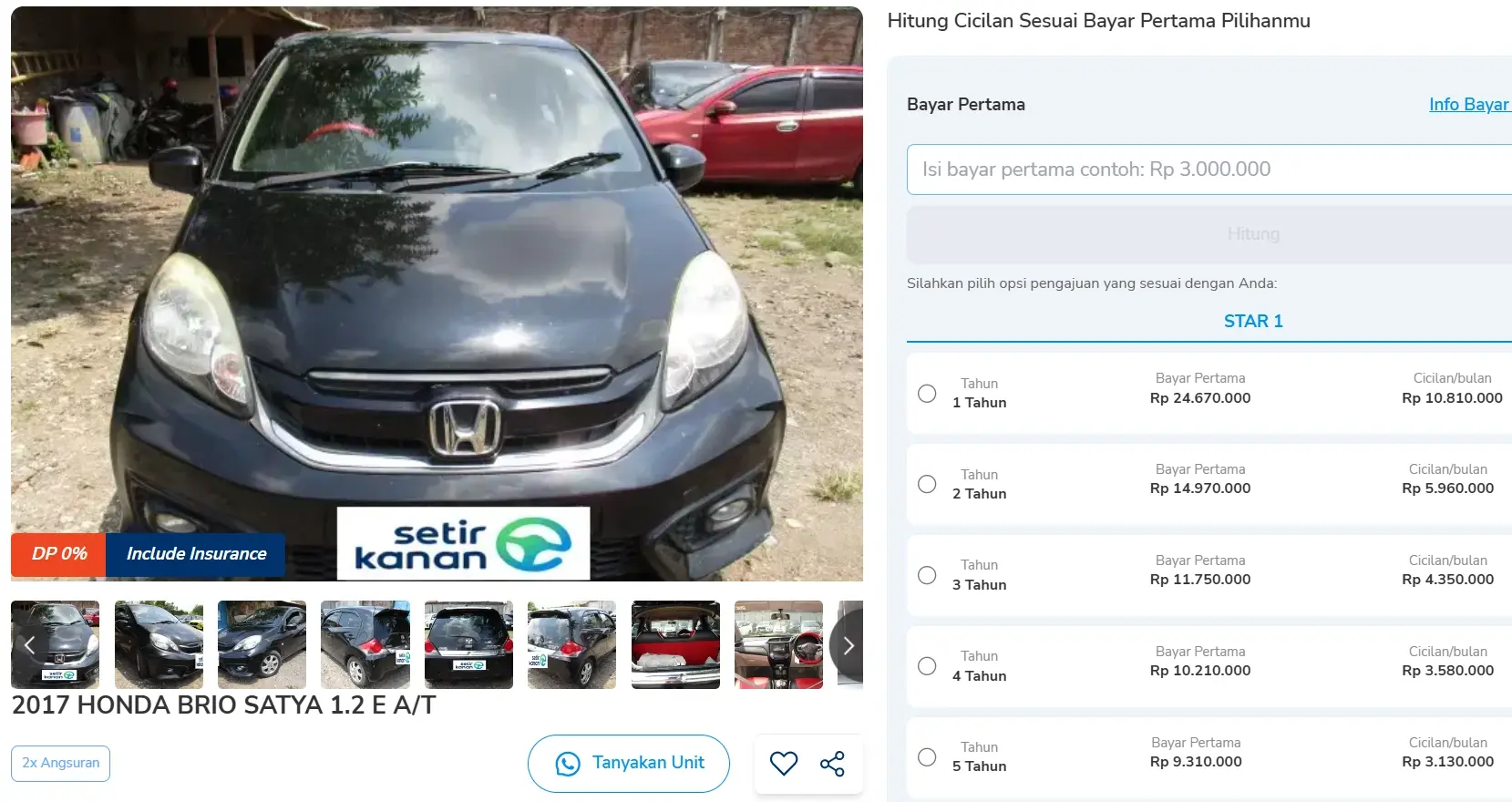Viewport: 1512px width, 802px height.
Task: Click the Include Insurance badge
Action: [x=196, y=554]
